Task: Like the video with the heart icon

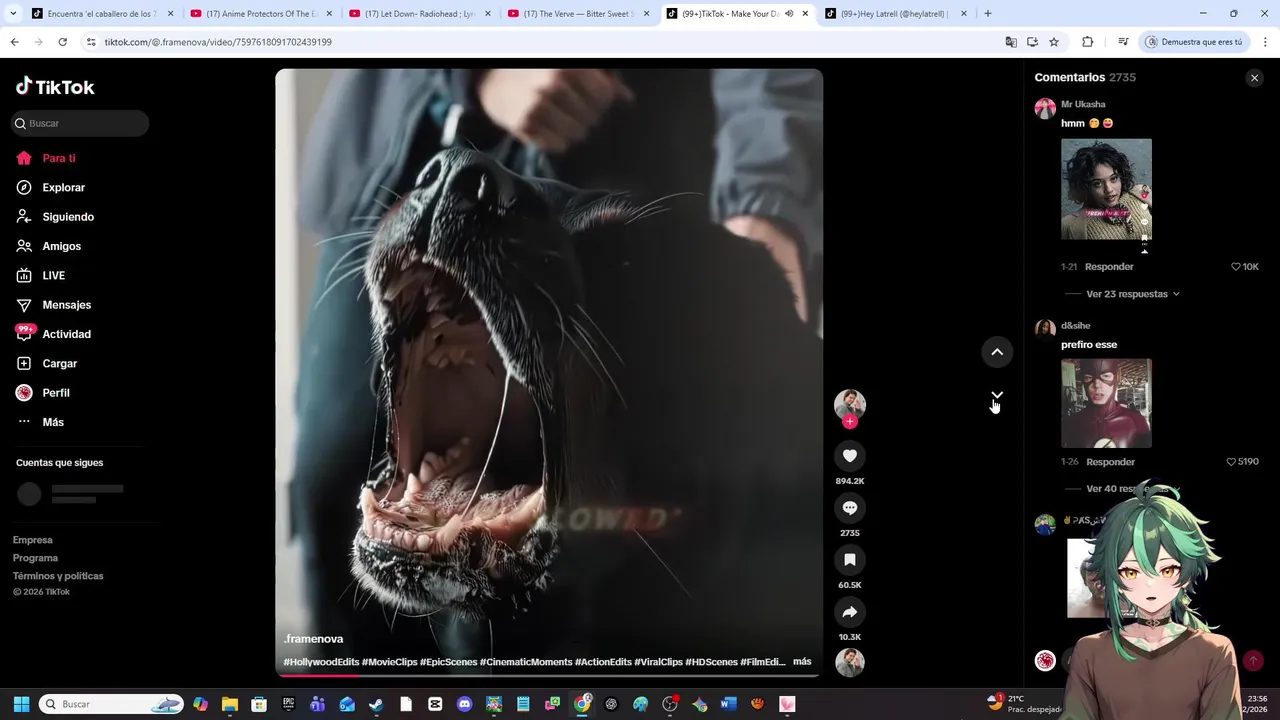Action: (x=850, y=456)
